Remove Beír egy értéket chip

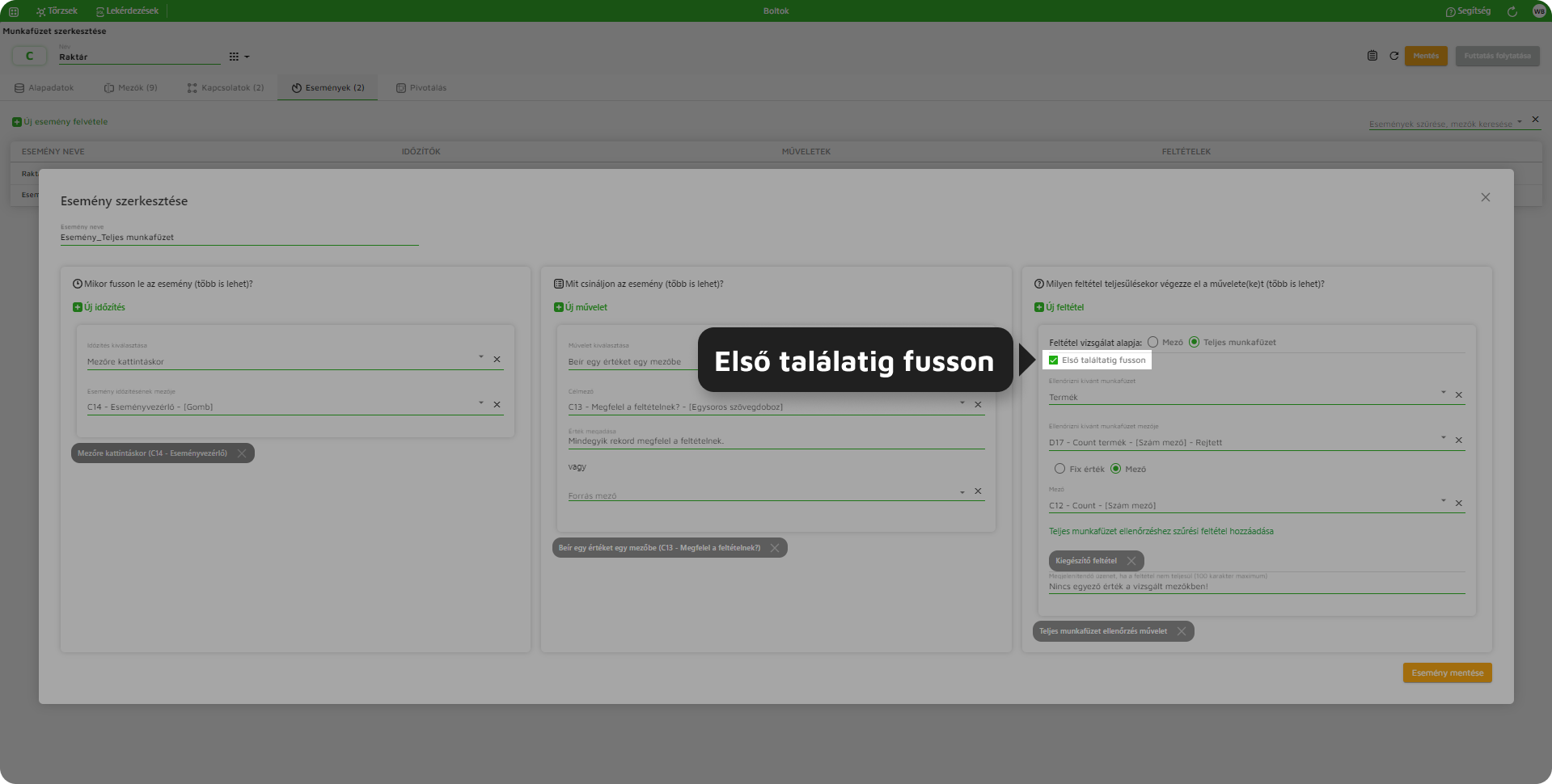pos(775,548)
